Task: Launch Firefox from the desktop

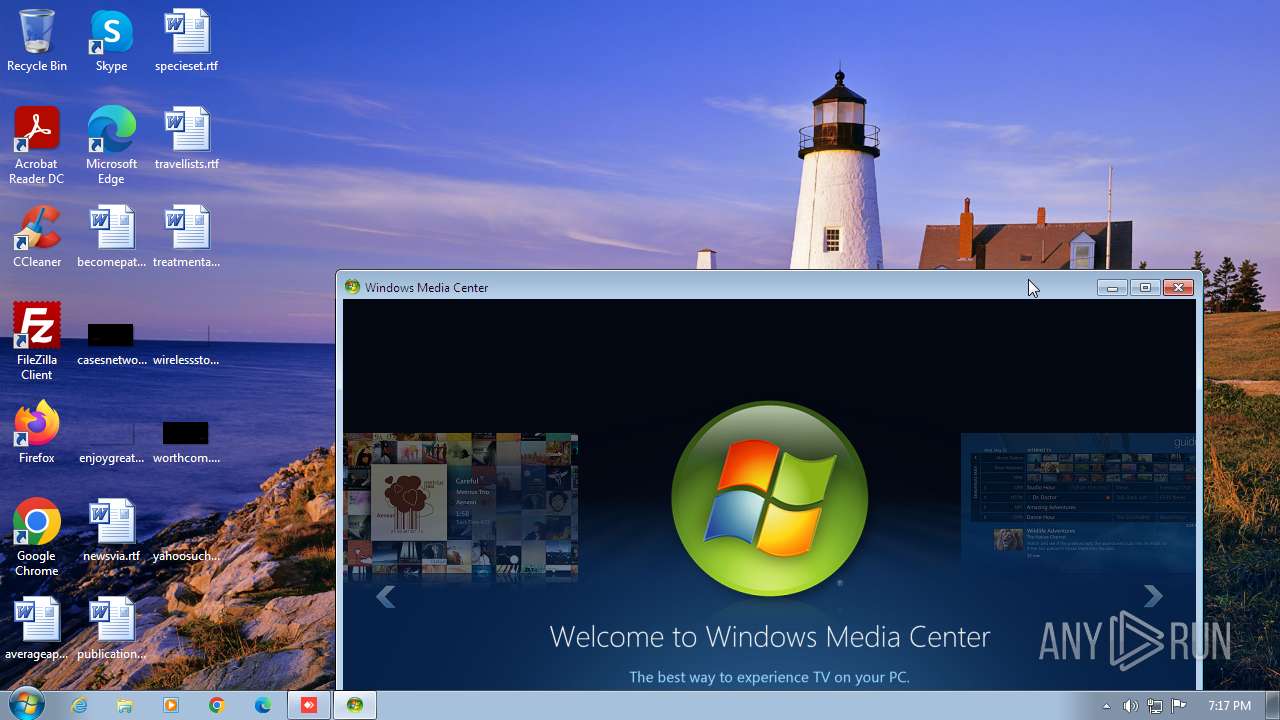Action: [x=37, y=432]
